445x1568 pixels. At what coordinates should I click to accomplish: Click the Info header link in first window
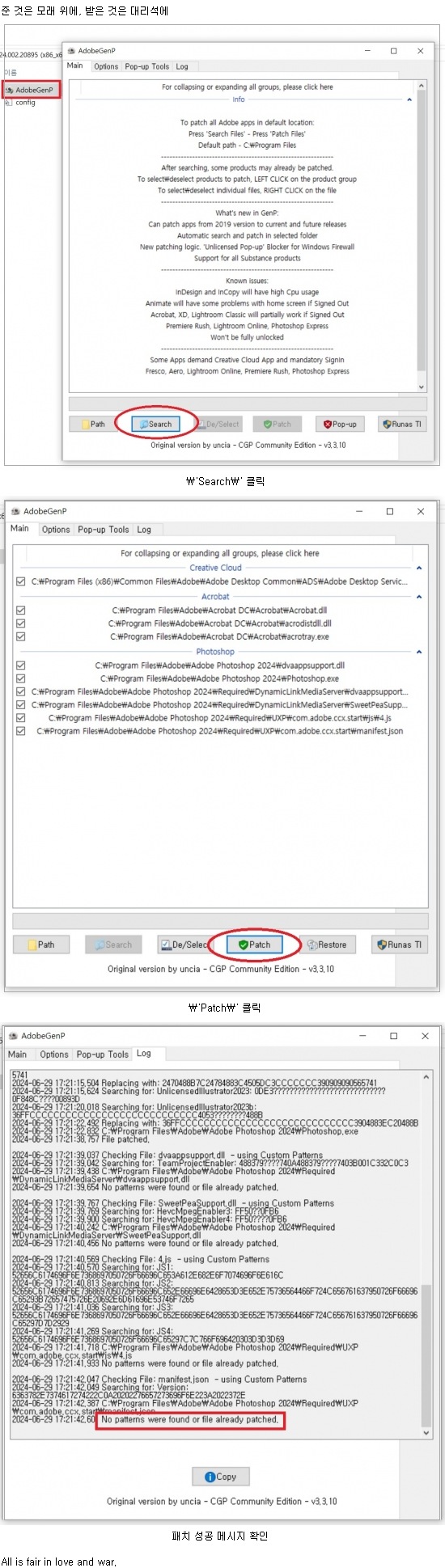[x=239, y=99]
